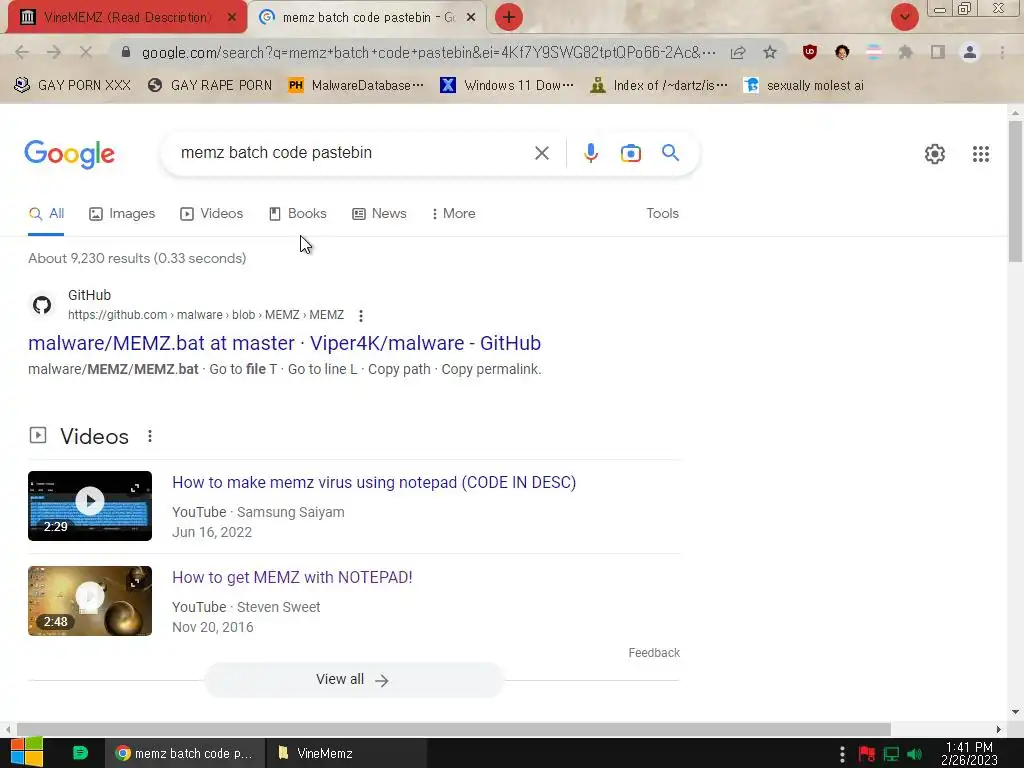This screenshot has width=1024, height=768.
Task: Select the All results tab
Action: coord(46,214)
